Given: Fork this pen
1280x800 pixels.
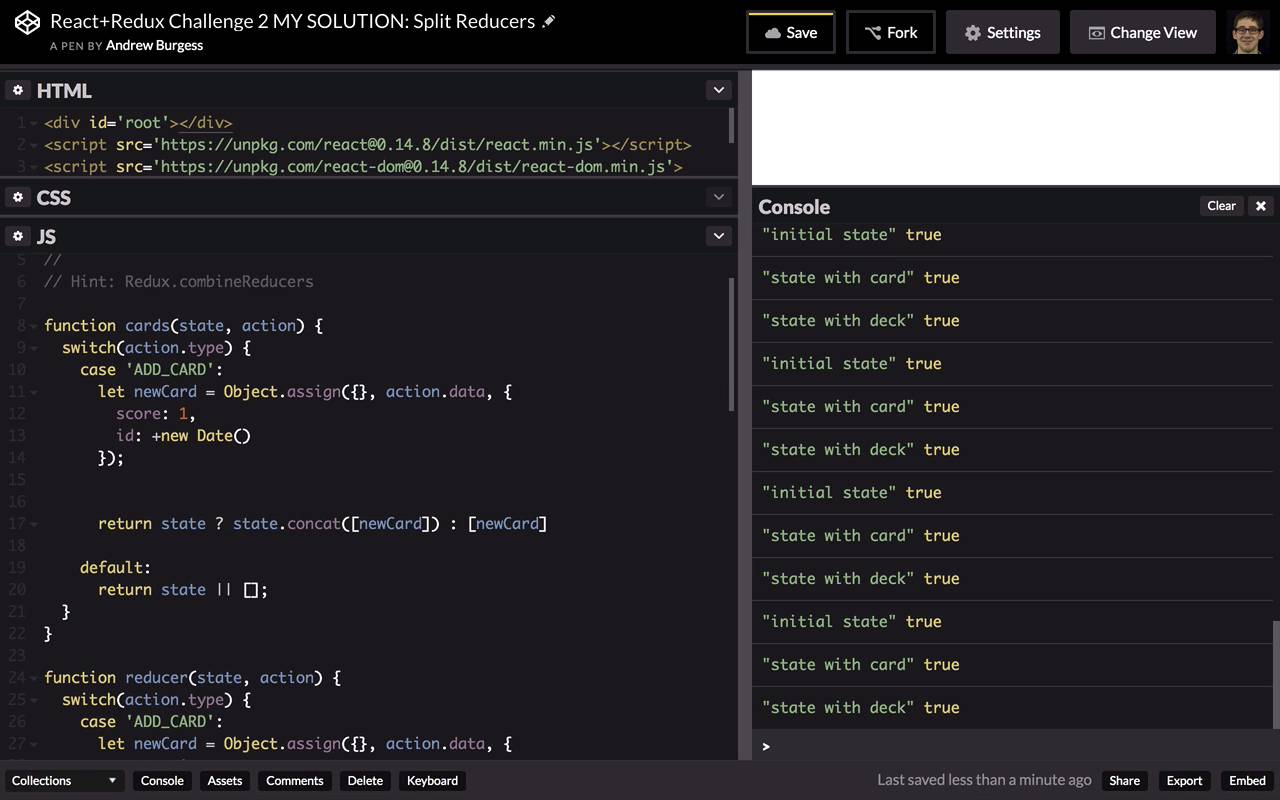Looking at the screenshot, I should coord(891,32).
